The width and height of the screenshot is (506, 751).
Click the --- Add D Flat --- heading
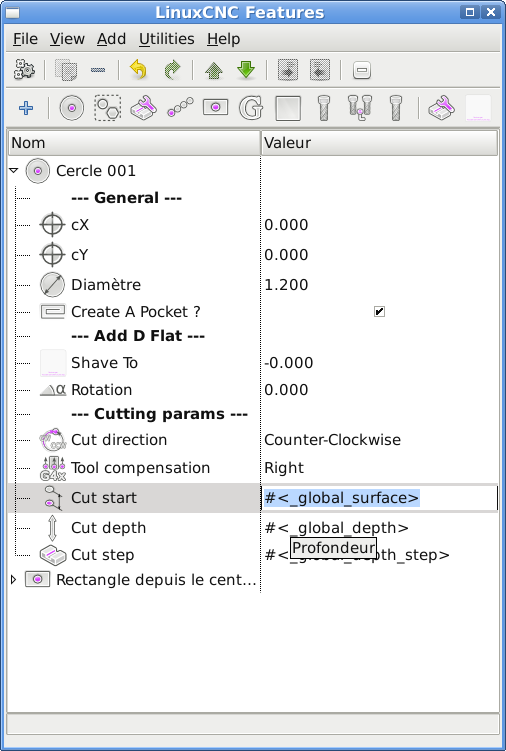[138, 336]
